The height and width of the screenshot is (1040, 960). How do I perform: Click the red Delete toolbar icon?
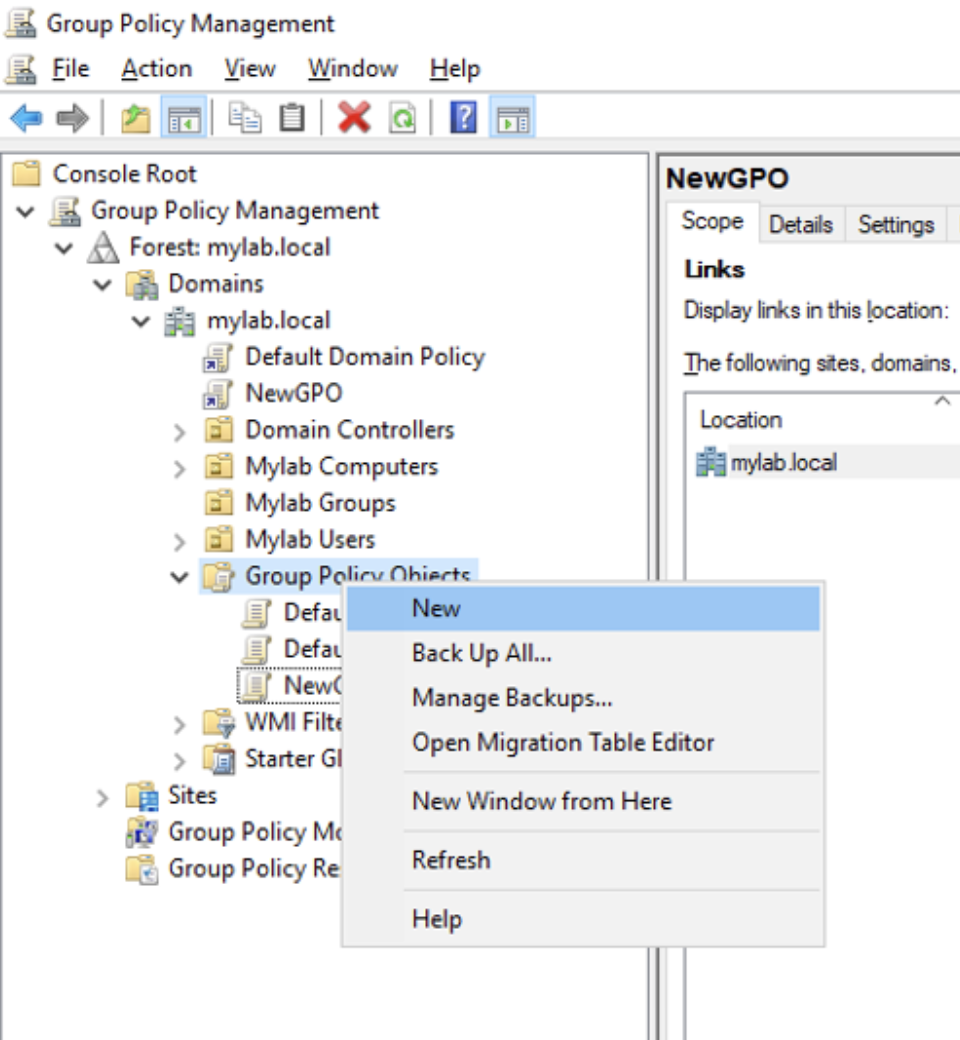[354, 119]
